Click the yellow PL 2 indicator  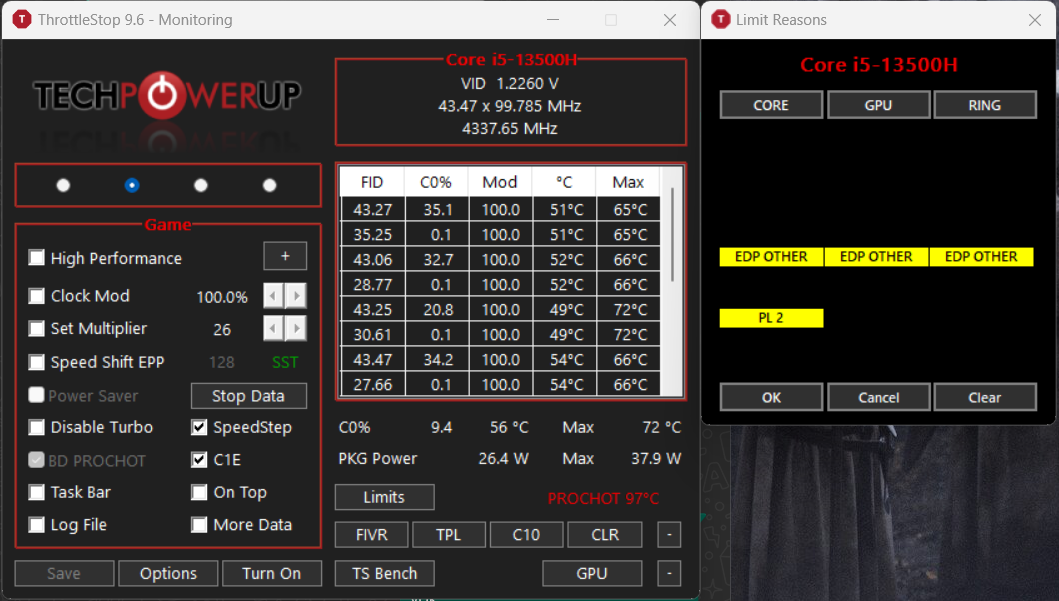(x=771, y=318)
